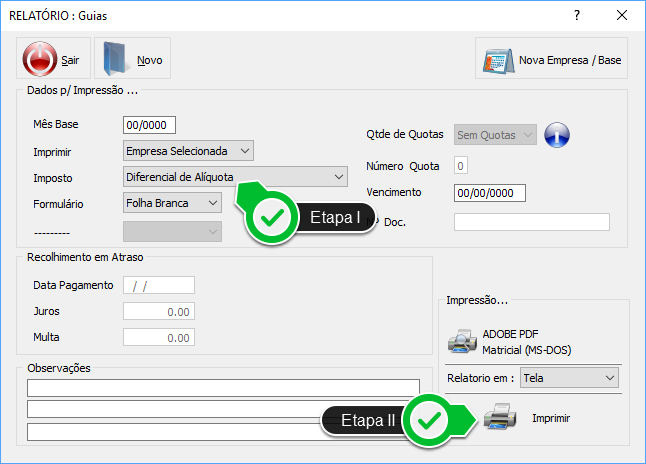
Task: Focus the Data Pagamento field
Action: (158, 285)
